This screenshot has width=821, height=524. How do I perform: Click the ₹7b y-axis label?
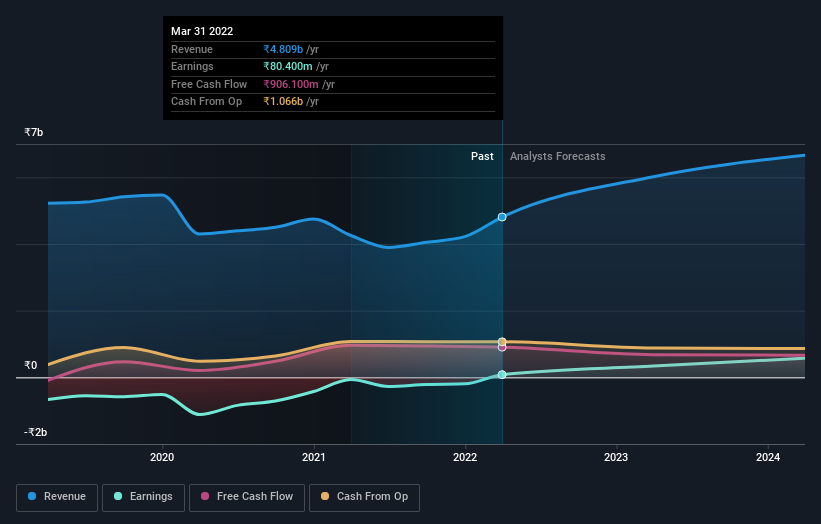34,132
